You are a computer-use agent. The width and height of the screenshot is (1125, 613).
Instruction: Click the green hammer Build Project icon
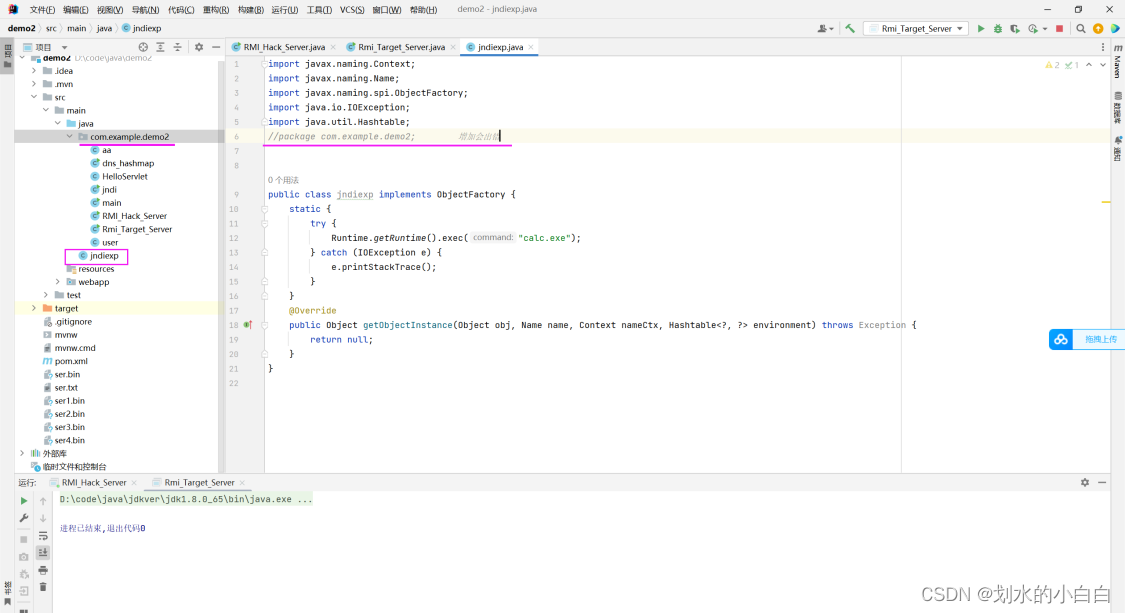click(849, 29)
